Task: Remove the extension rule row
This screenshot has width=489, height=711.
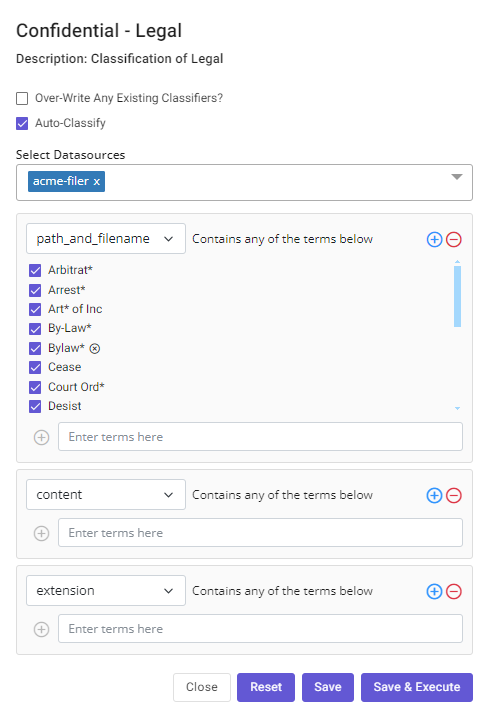Action: [x=454, y=591]
